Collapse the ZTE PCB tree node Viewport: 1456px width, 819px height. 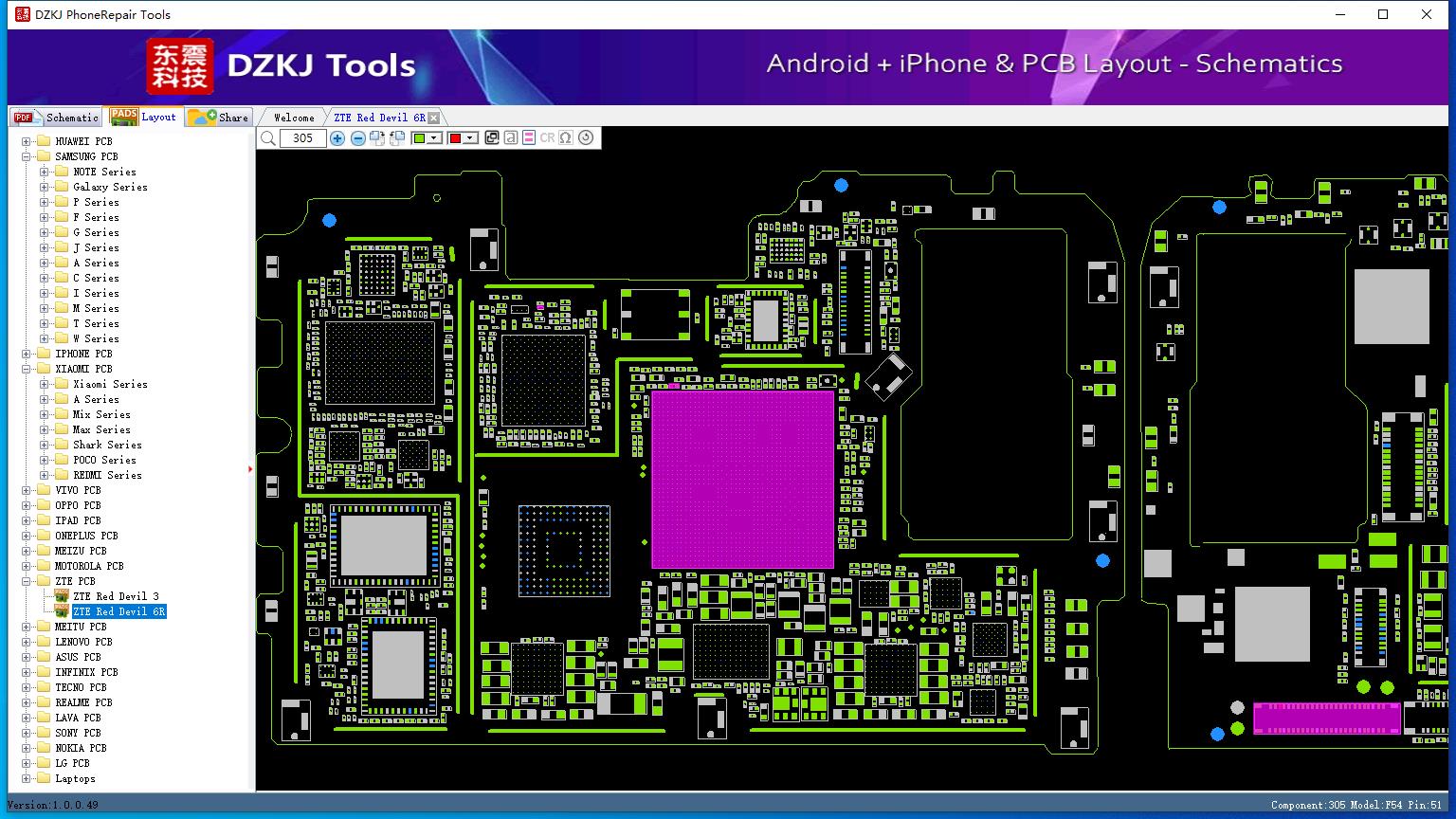pyautogui.click(x=26, y=581)
